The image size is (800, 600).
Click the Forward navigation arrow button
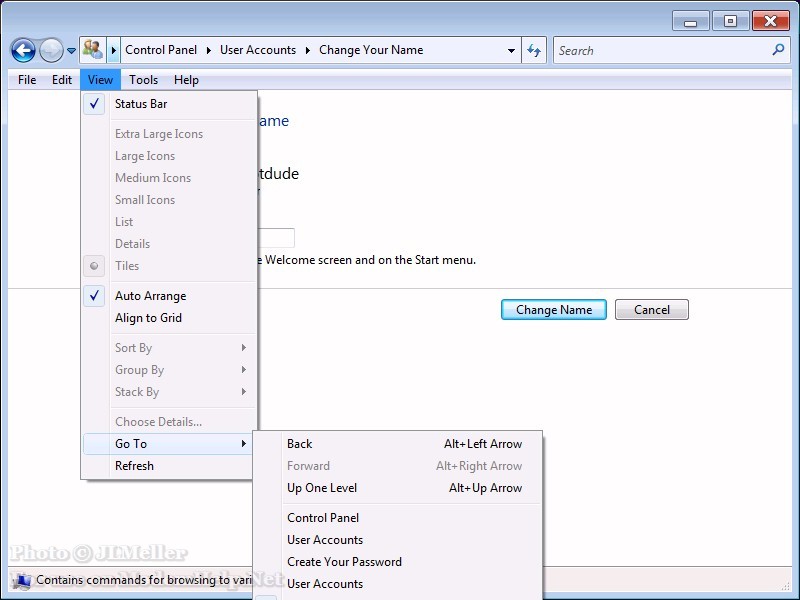pyautogui.click(x=51, y=51)
